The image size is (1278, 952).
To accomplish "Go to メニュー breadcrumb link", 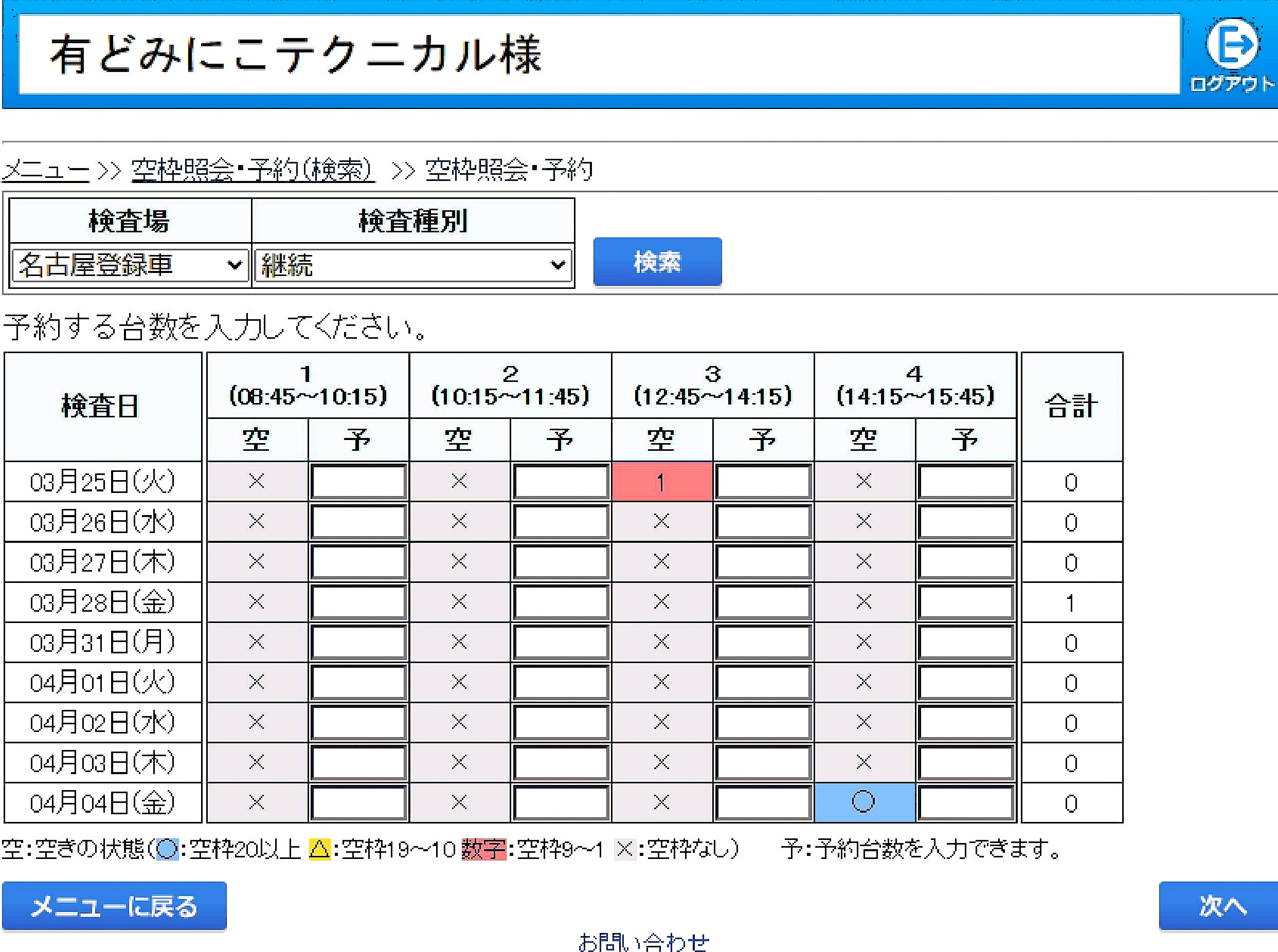I will (46, 171).
